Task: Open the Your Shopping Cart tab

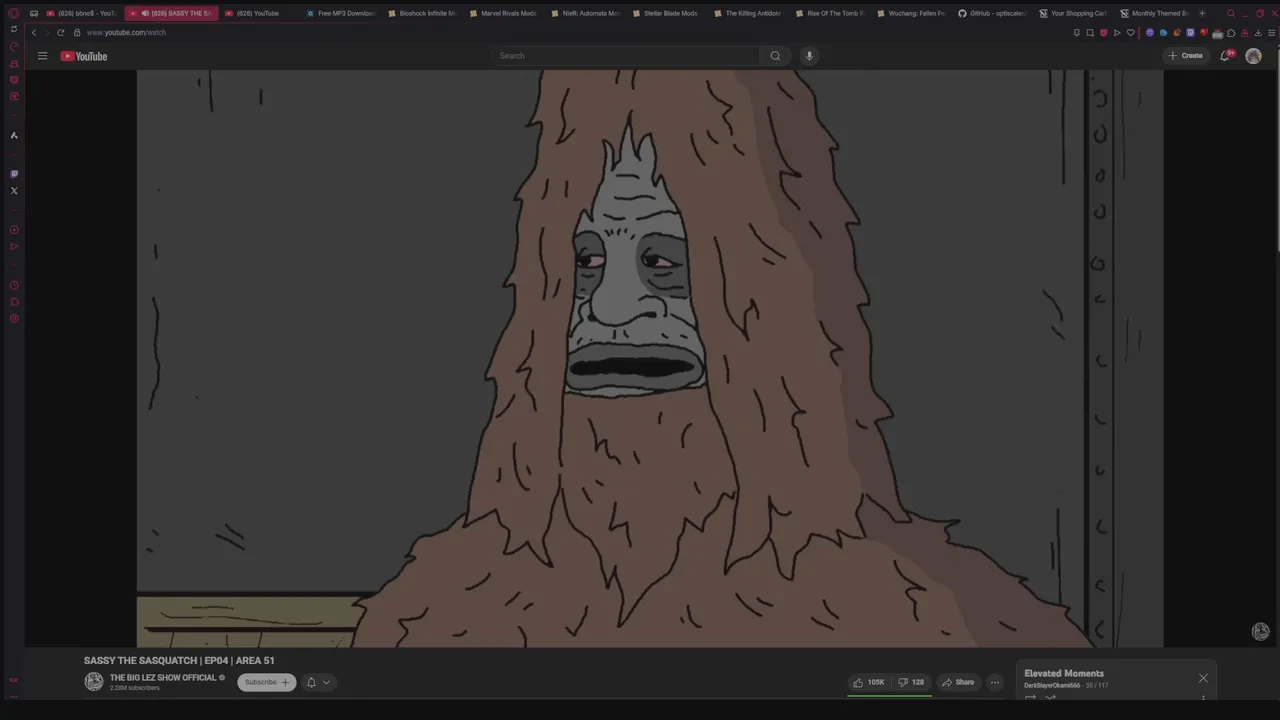Action: point(1073,13)
